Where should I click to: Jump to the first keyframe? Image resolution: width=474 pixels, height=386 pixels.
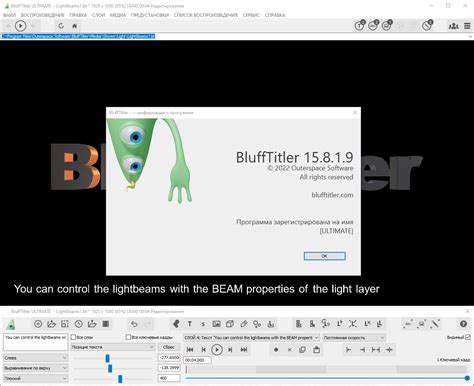pyautogui.click(x=190, y=350)
